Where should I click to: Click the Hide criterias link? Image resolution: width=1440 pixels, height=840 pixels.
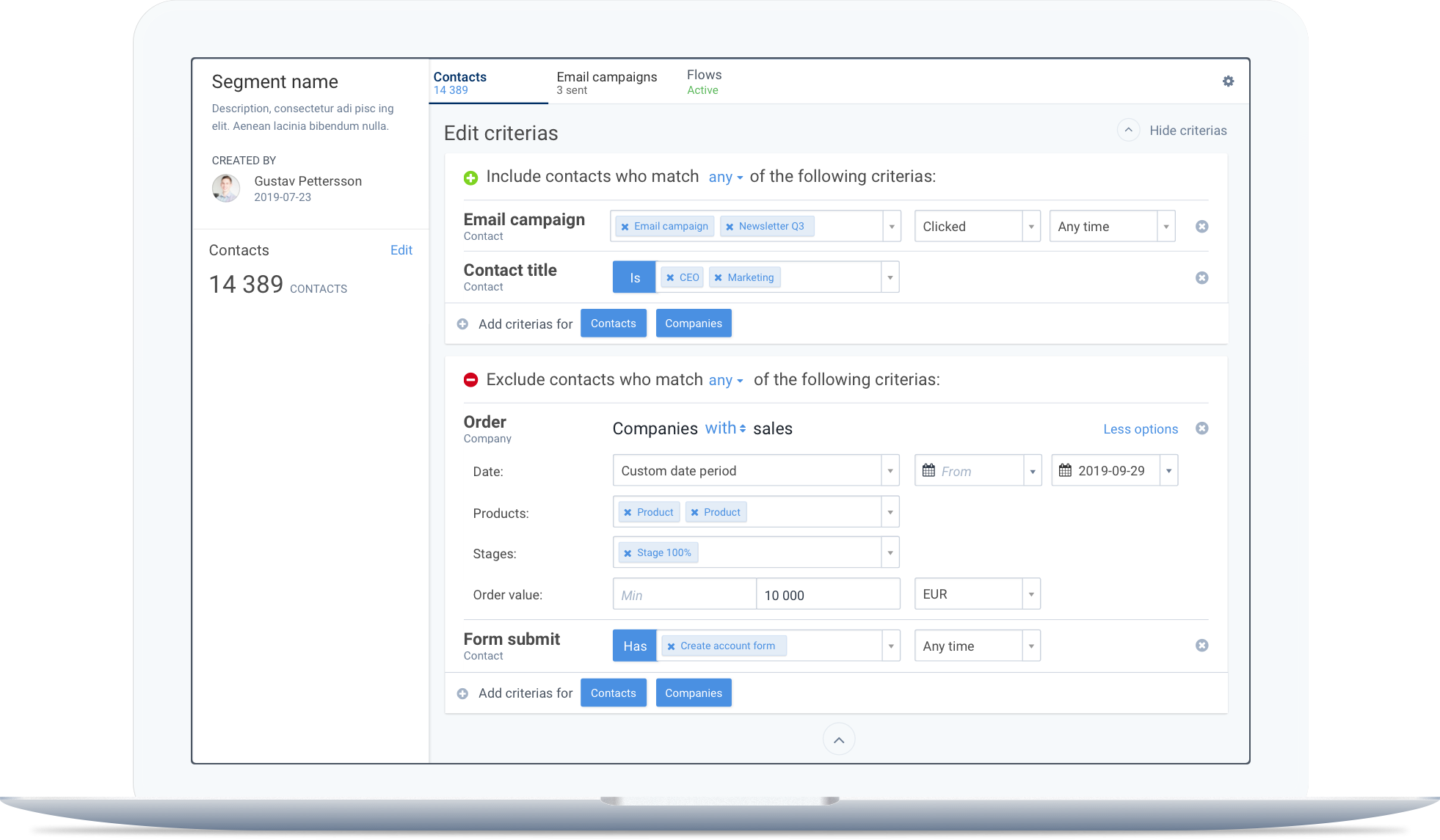[x=1186, y=130]
